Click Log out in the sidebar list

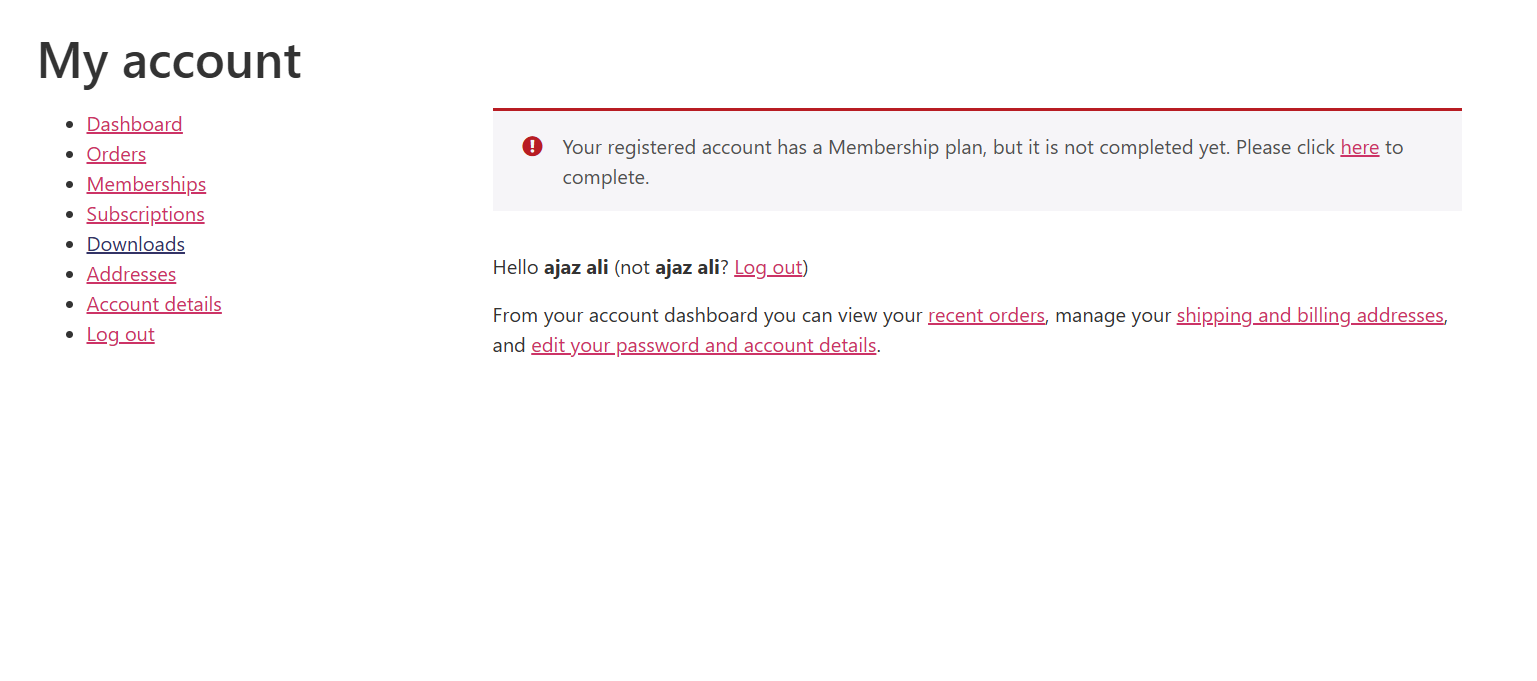tap(120, 334)
